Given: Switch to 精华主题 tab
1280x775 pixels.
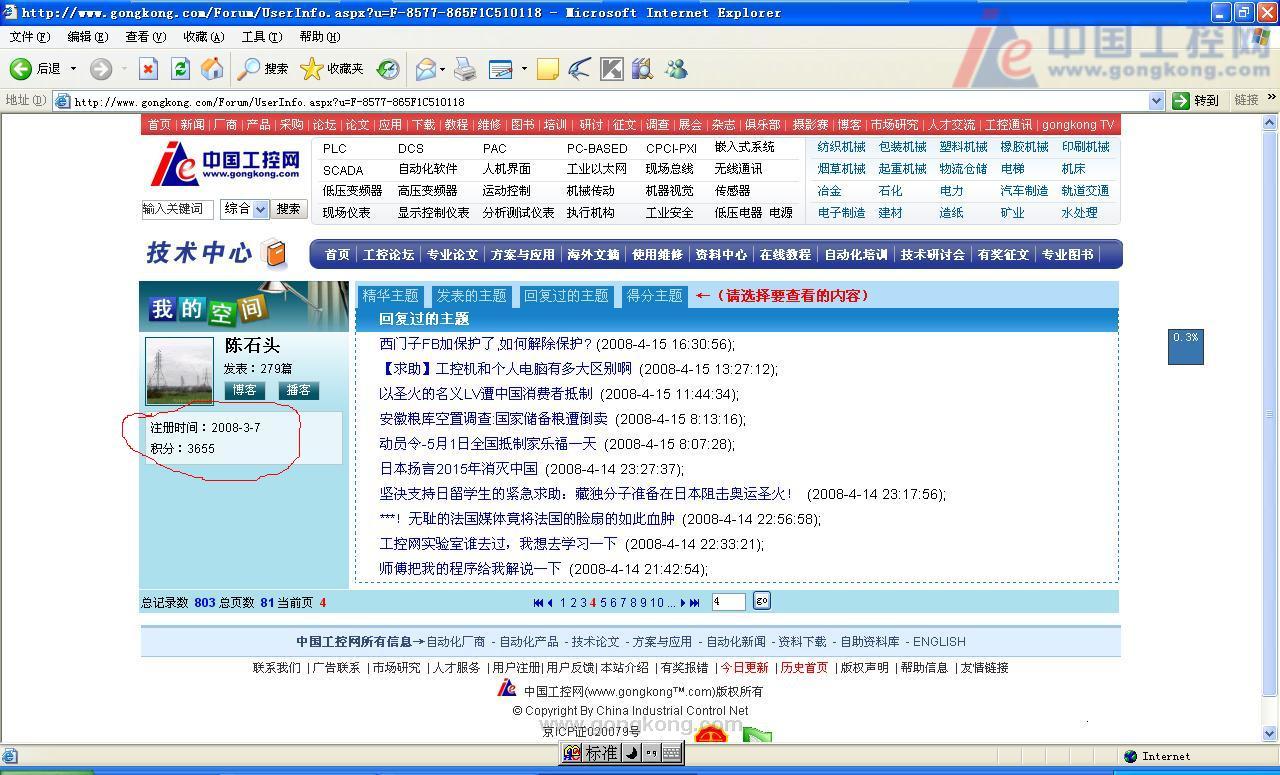Looking at the screenshot, I should point(390,295).
